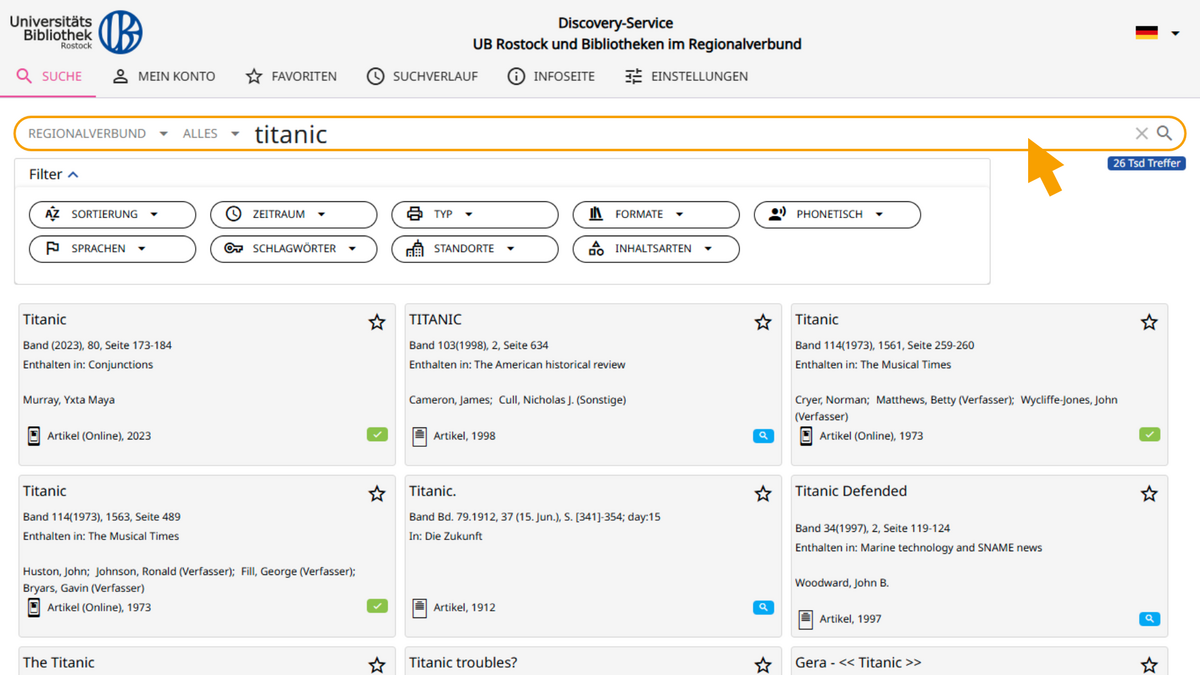The image size is (1200, 675).
Task: Favorite the 'Titanic Defended' result with star
Action: (x=1149, y=493)
